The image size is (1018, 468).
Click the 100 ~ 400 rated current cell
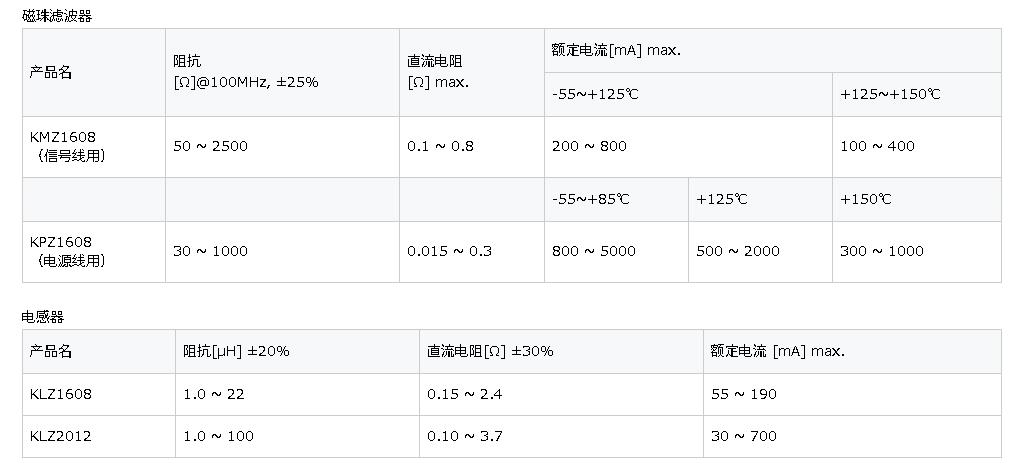click(x=917, y=147)
